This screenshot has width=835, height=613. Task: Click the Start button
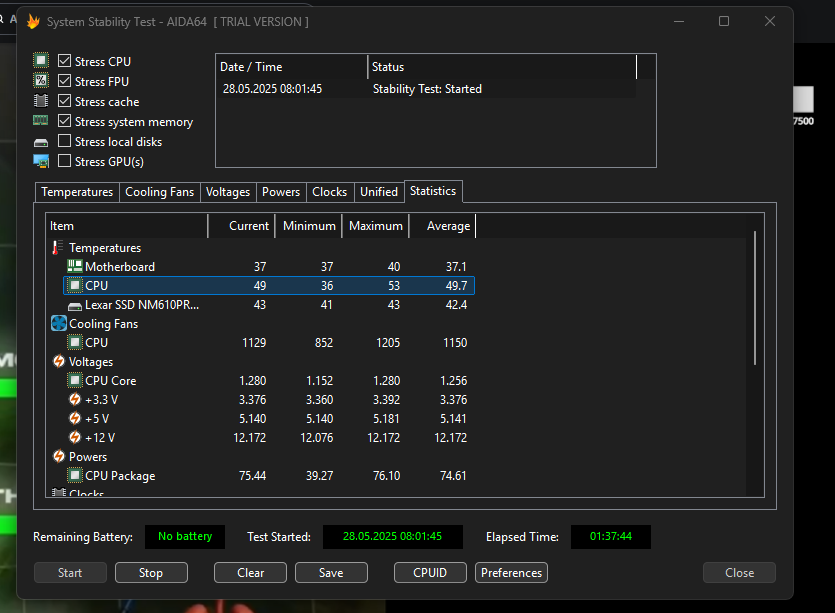click(70, 573)
